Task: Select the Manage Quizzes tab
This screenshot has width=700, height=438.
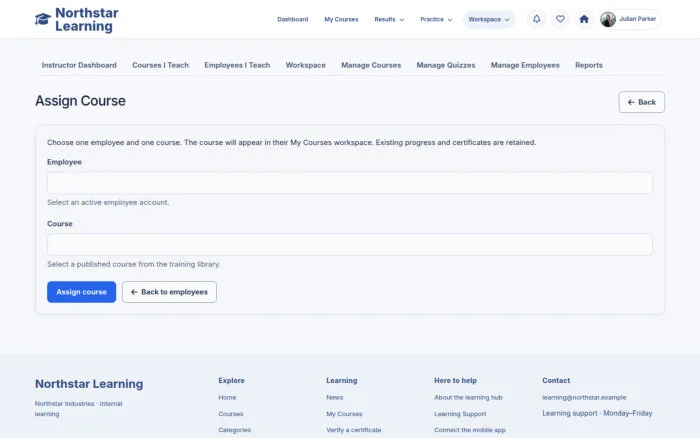Action: (x=446, y=65)
